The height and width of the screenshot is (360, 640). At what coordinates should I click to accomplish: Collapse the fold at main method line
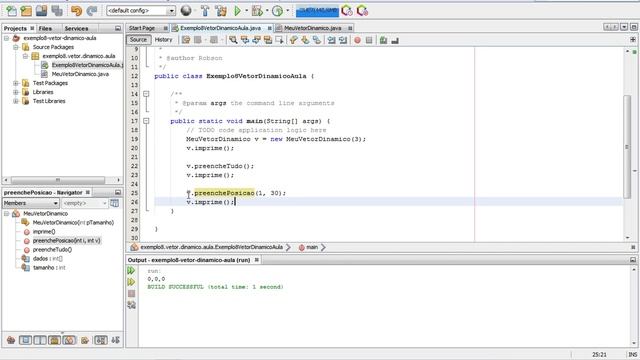(x=146, y=121)
